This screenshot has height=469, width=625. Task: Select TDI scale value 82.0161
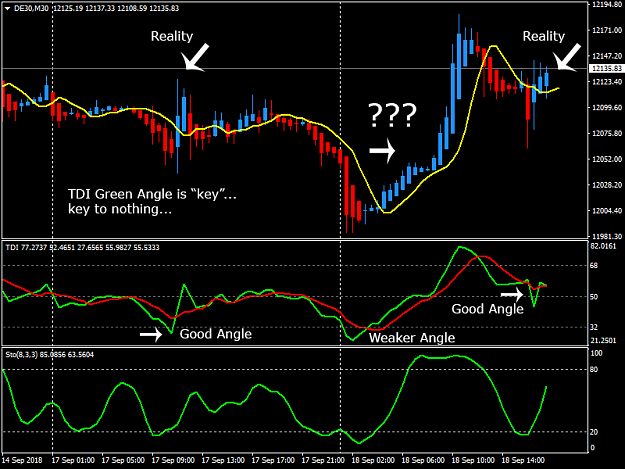pos(603,247)
